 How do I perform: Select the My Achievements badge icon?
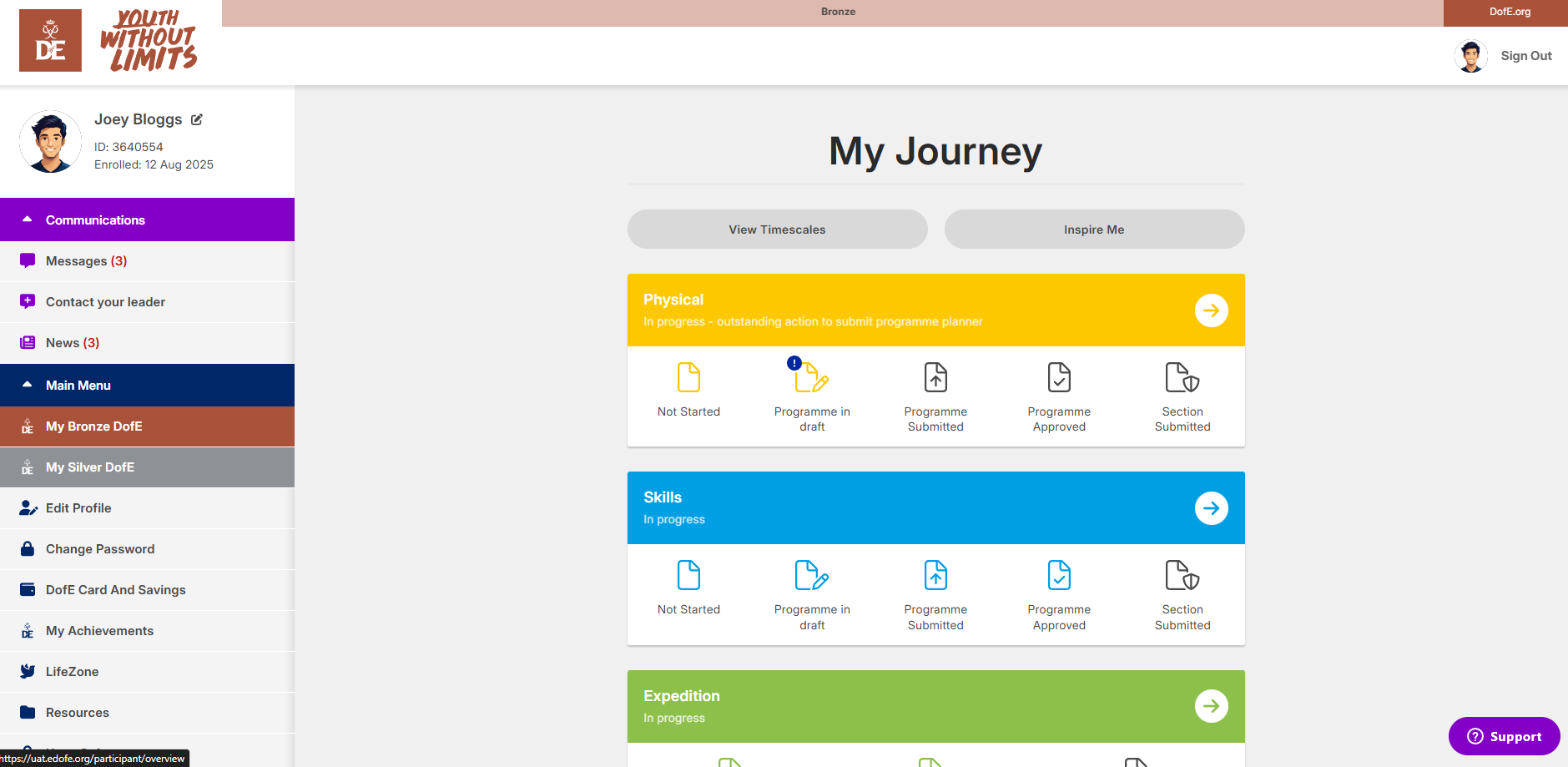click(x=28, y=630)
